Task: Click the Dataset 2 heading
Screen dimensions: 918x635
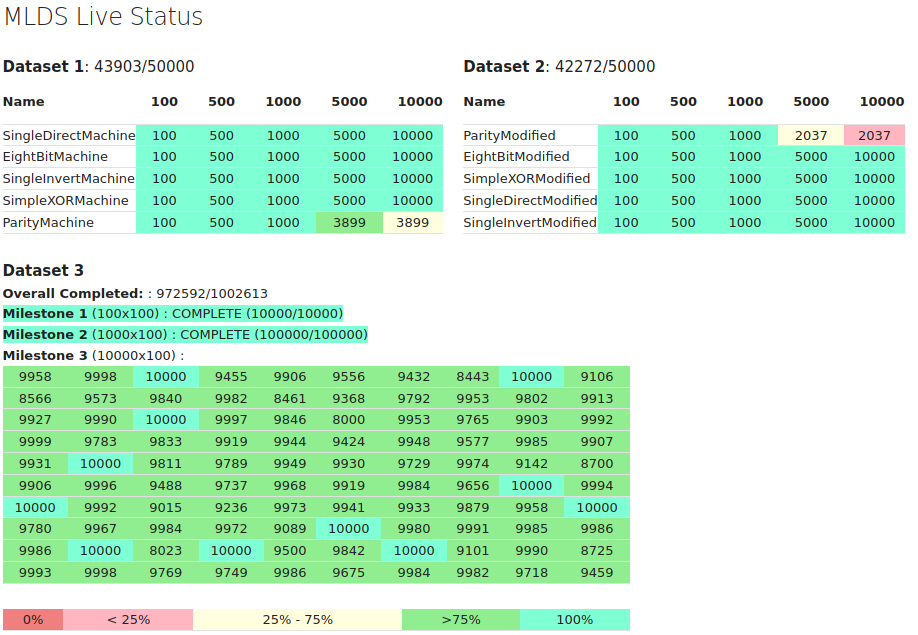Action: point(559,66)
